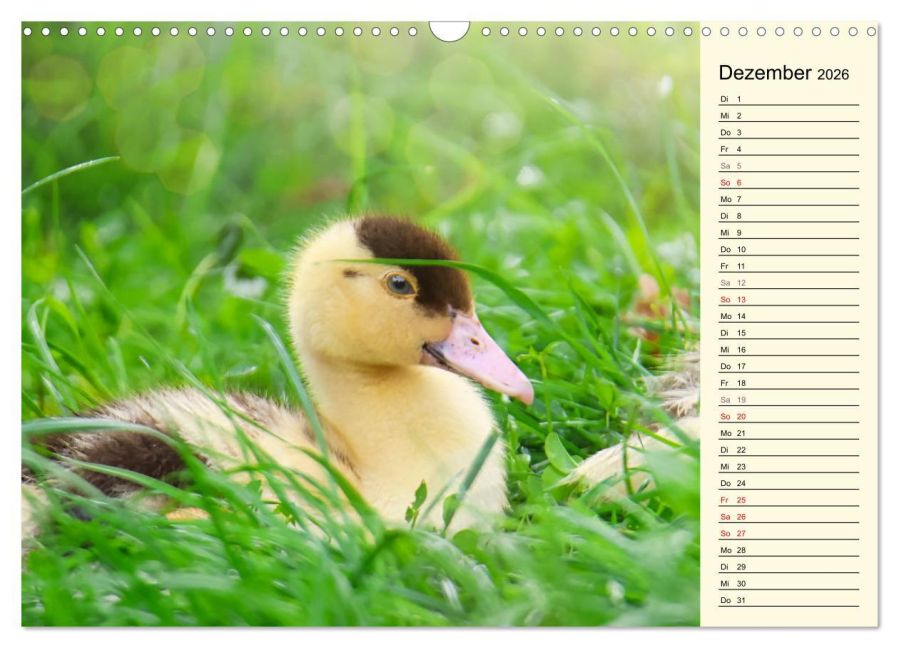Click the Mi 16 entry line
The height and width of the screenshot is (648, 899).
(789, 350)
